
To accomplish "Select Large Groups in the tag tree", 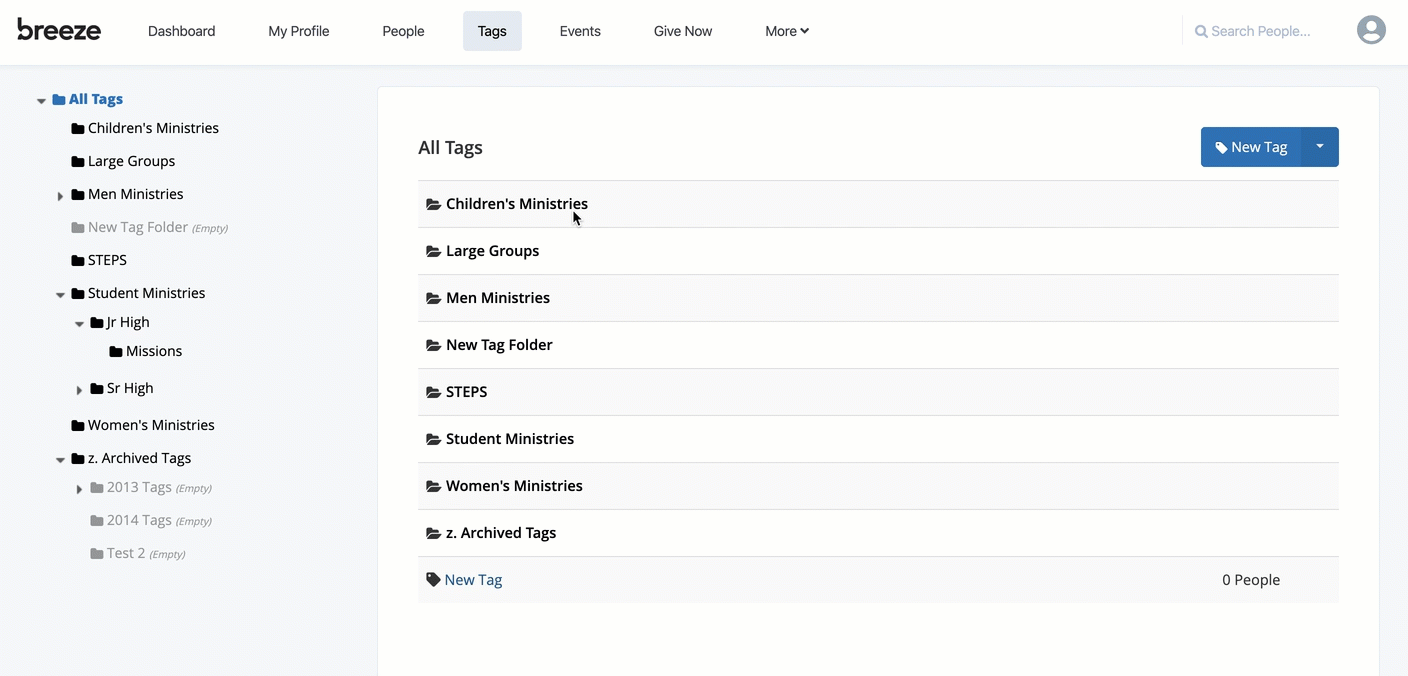I will (x=131, y=161).
